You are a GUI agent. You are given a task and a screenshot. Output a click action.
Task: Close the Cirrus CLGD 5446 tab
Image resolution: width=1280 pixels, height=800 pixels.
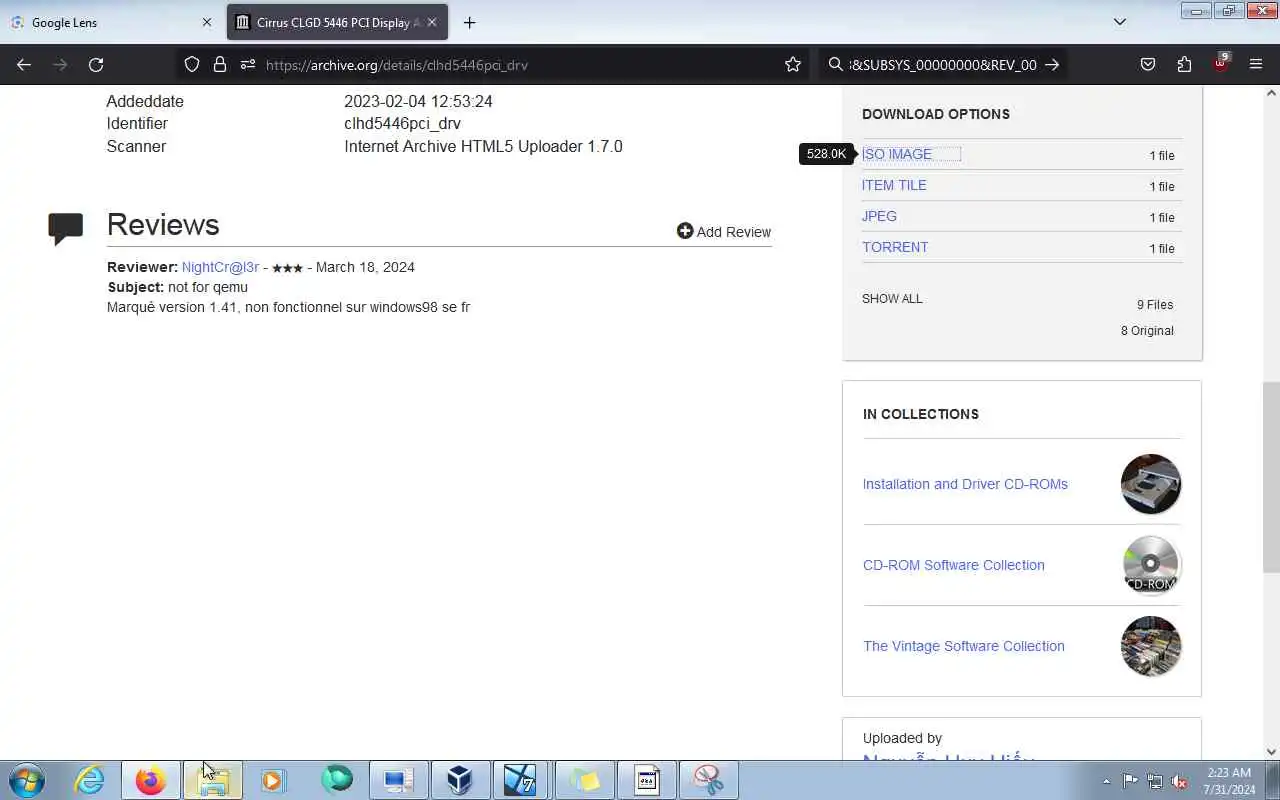(432, 22)
